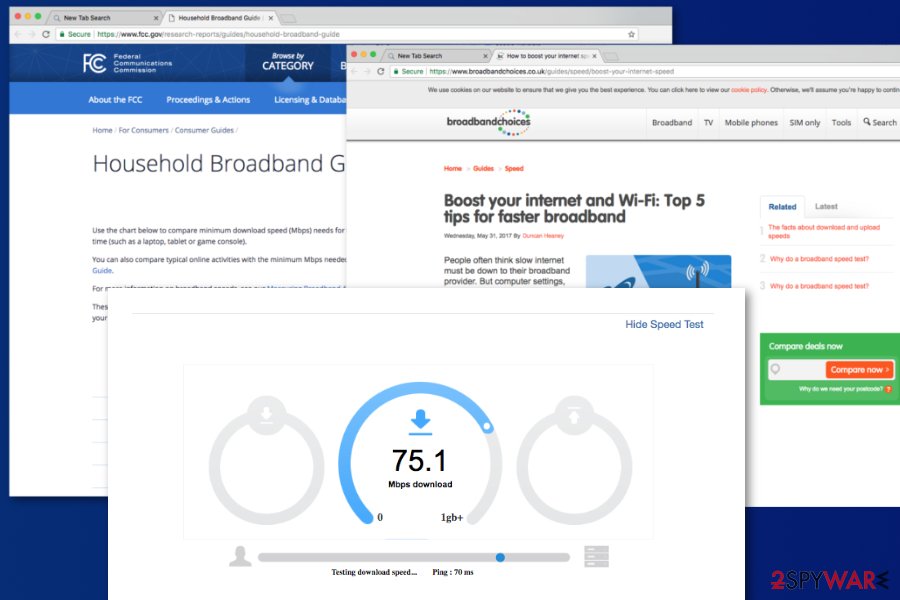Open Browse by CATEGORY menu on FCC site

pos(288,62)
